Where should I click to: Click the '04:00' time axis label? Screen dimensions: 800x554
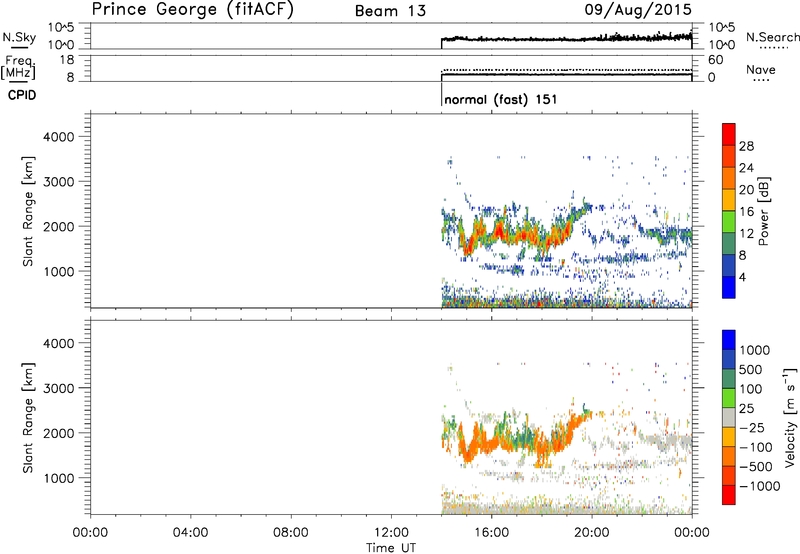click(x=191, y=533)
